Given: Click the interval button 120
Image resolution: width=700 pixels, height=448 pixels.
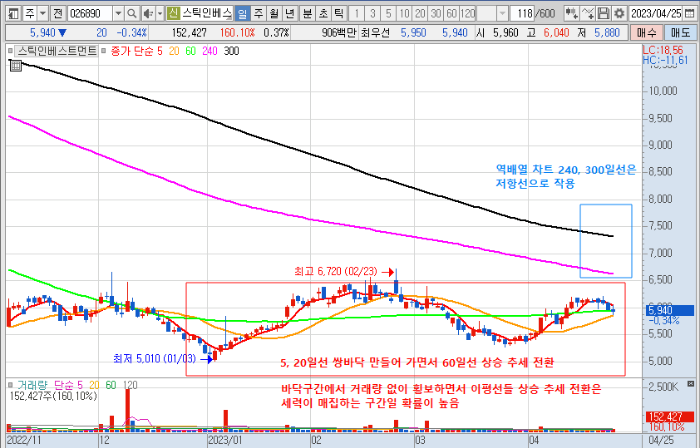Looking at the screenshot, I should [467, 14].
